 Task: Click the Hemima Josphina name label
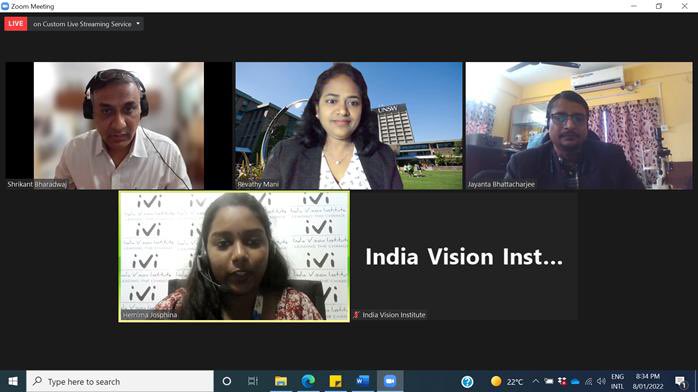click(150, 315)
